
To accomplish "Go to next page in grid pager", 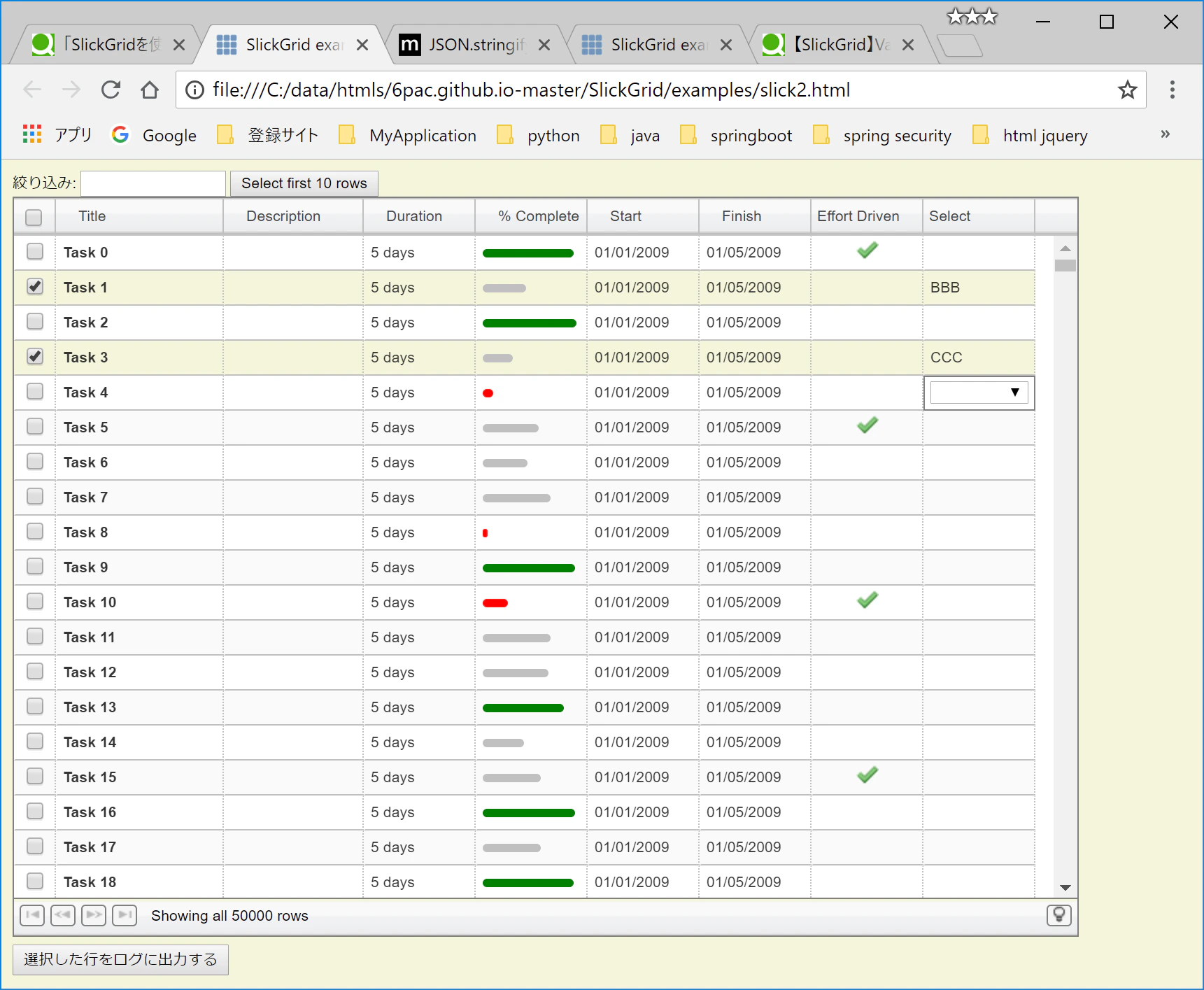I will point(94,915).
